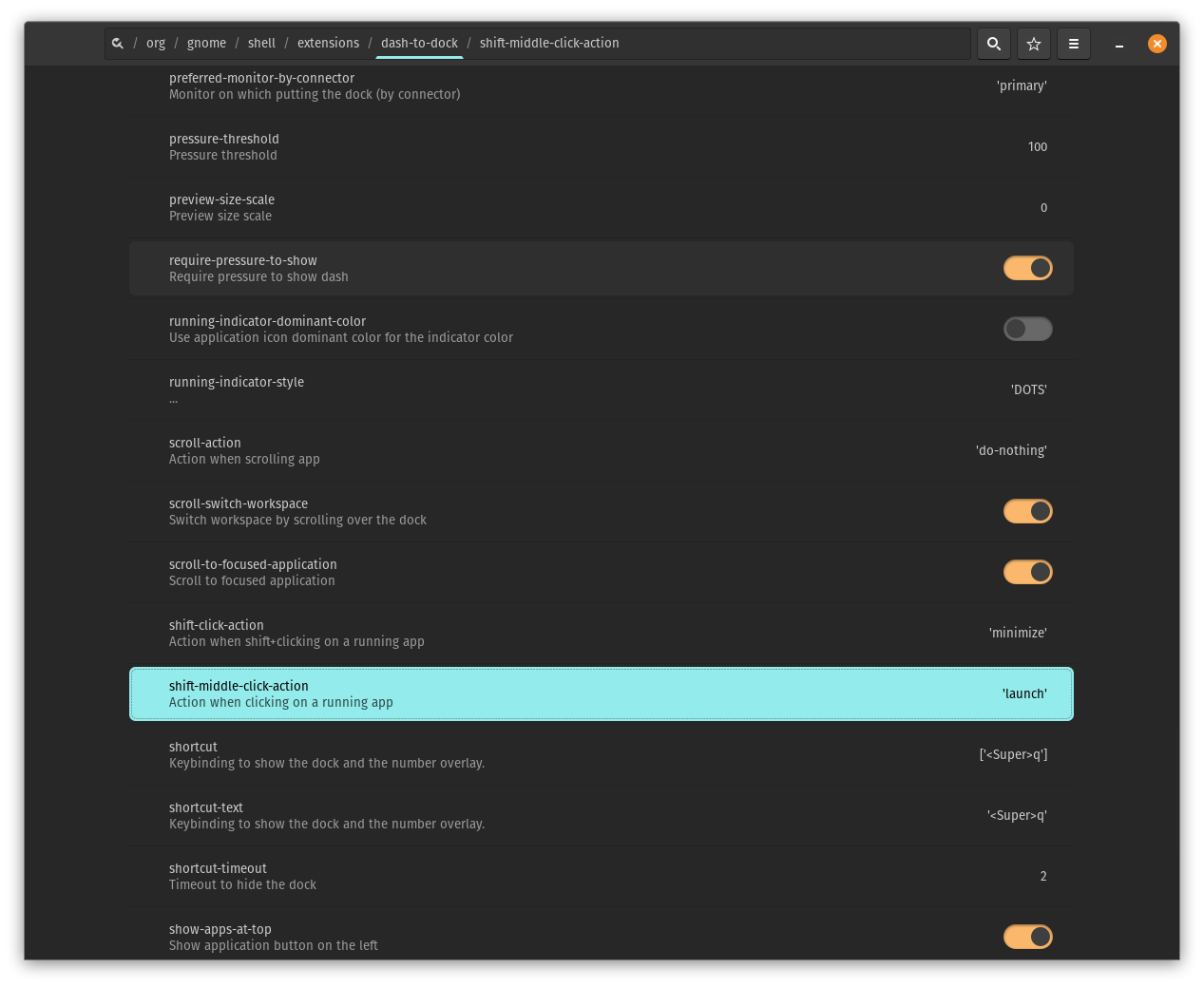Open the bookmarks popup via the star icon
The width and height of the screenshot is (1204, 987).
1033,44
